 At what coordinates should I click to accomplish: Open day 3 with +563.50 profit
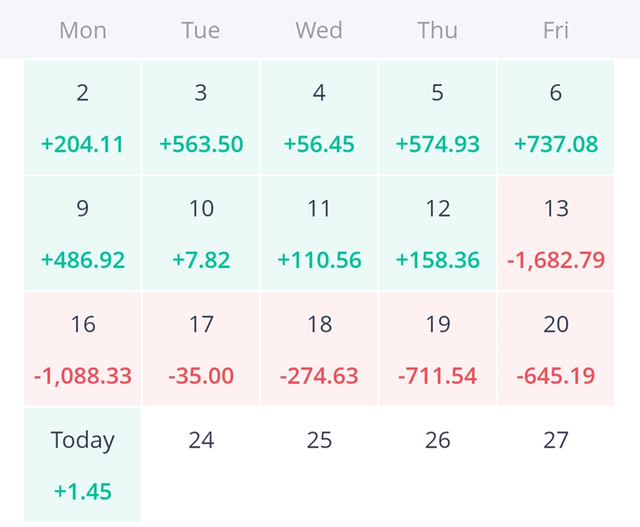[201, 118]
